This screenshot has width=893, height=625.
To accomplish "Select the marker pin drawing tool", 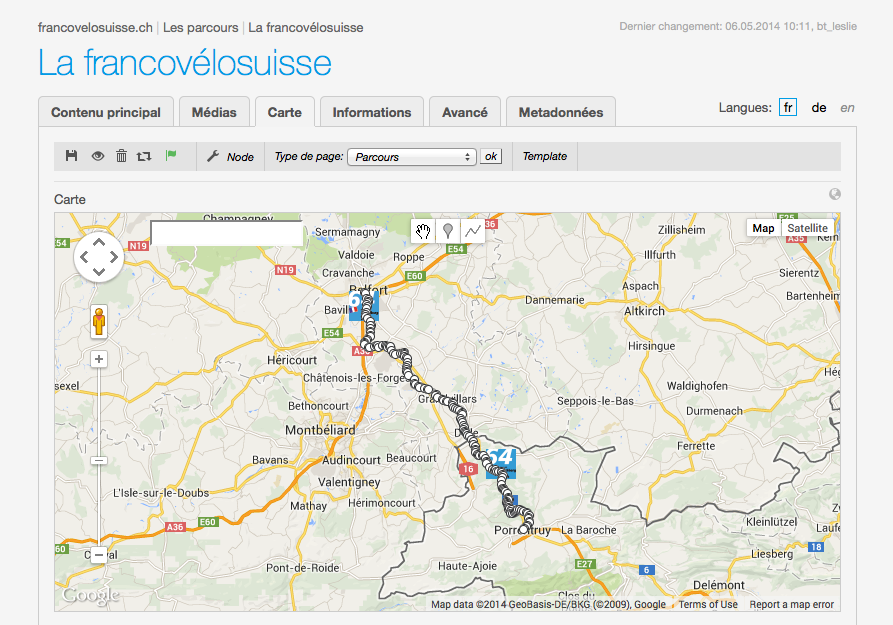I will pyautogui.click(x=448, y=231).
